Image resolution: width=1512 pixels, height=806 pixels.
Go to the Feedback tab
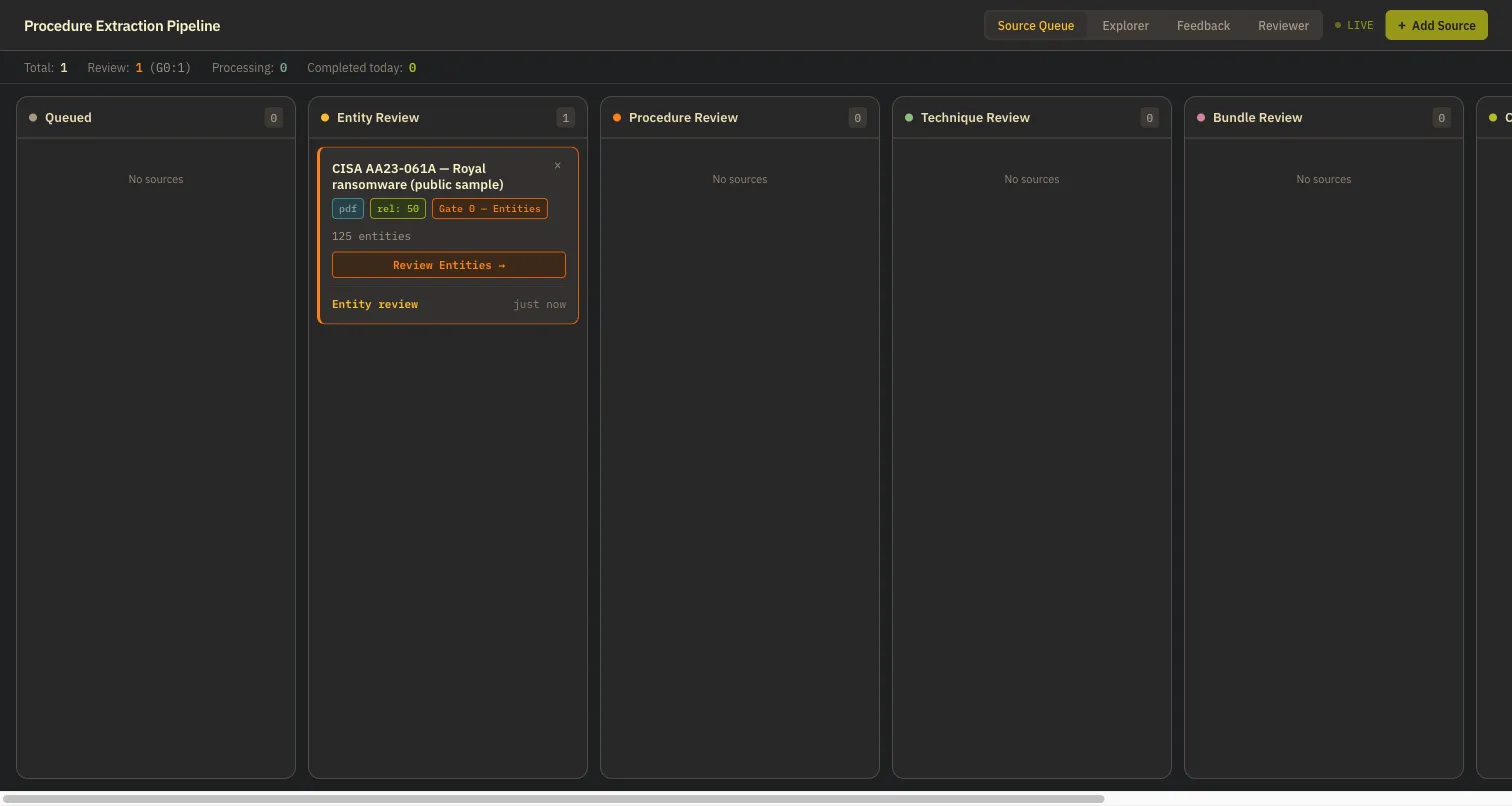tap(1203, 26)
